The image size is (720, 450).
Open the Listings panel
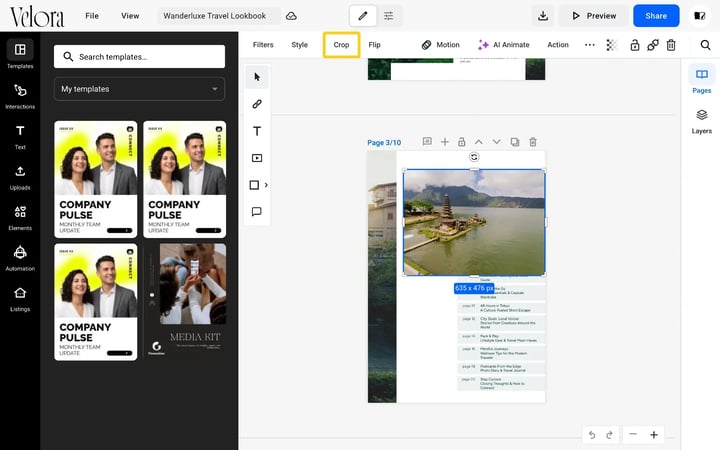20,298
